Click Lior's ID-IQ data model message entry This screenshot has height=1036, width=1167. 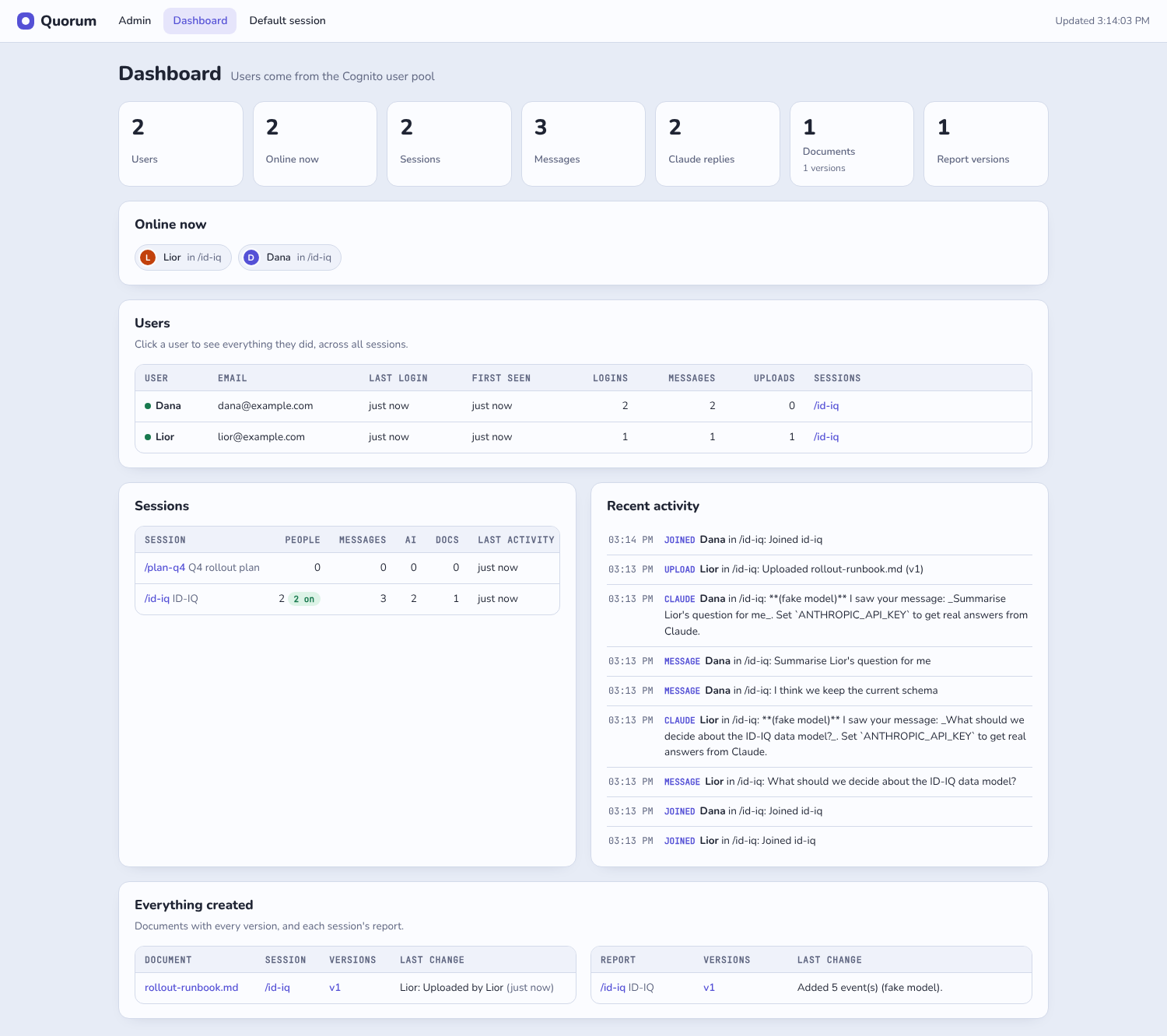(x=819, y=782)
